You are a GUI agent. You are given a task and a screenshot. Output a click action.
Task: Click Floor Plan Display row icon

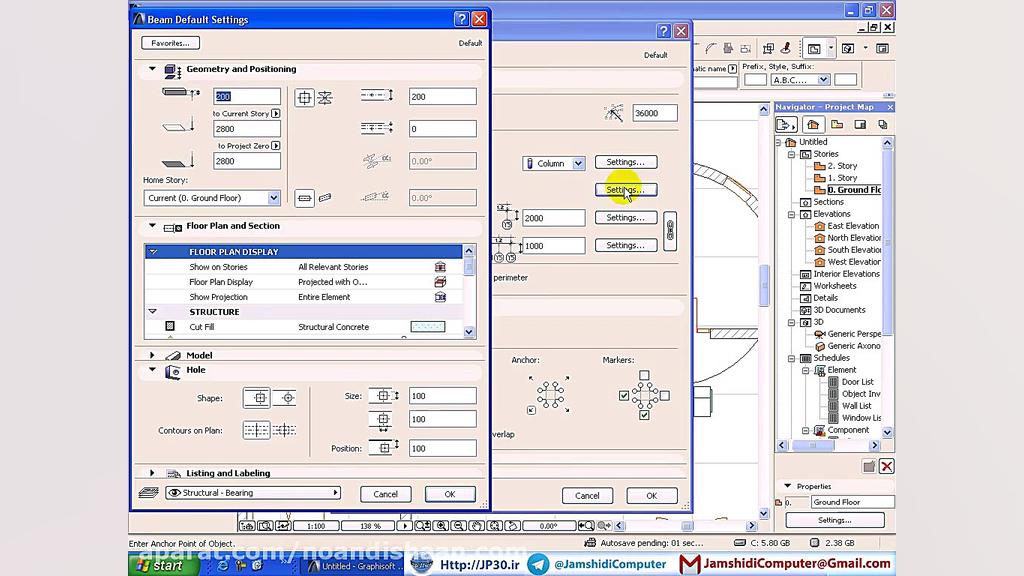tap(440, 282)
